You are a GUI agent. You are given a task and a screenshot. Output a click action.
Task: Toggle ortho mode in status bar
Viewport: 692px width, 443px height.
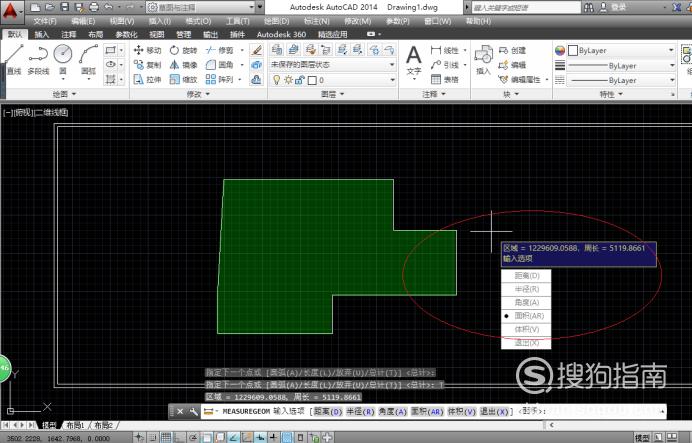click(x=179, y=438)
